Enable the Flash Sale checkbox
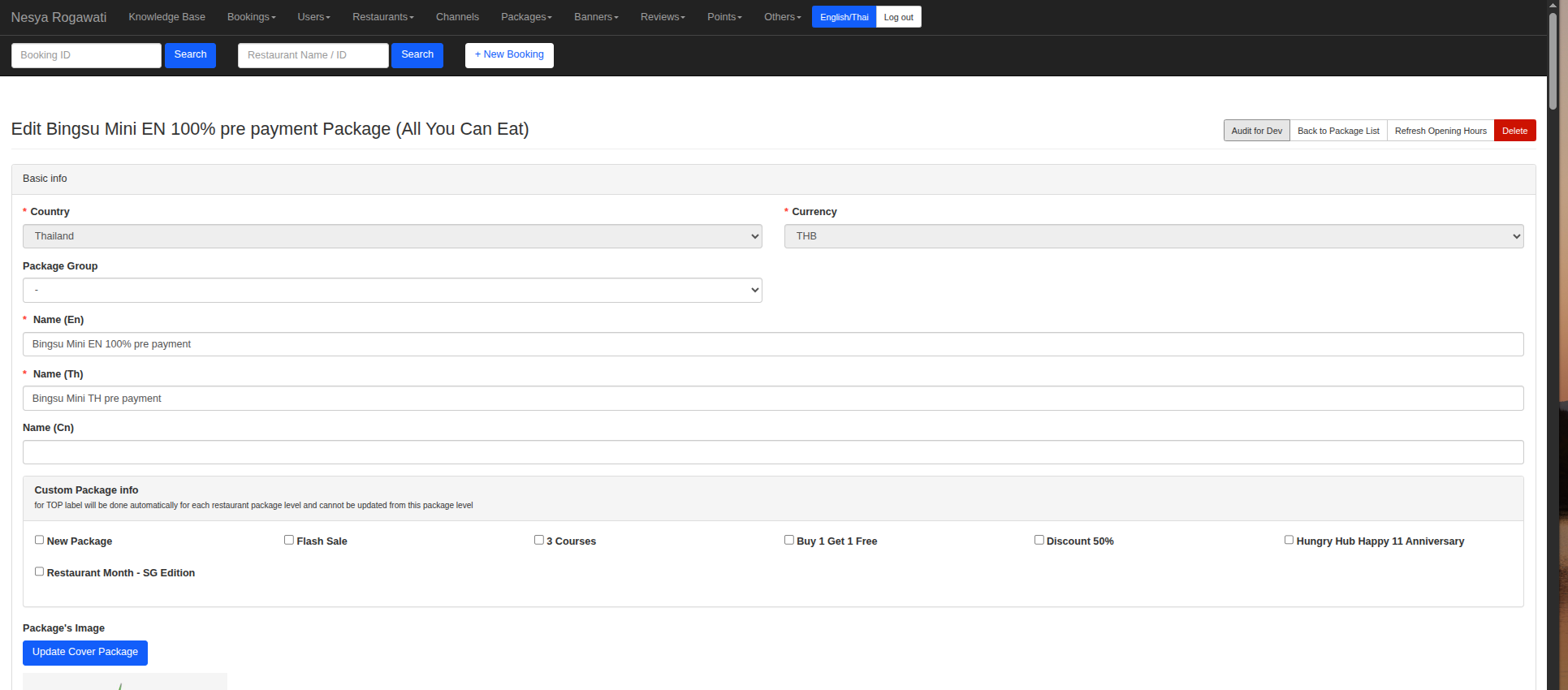This screenshot has width=1568, height=690. point(289,540)
